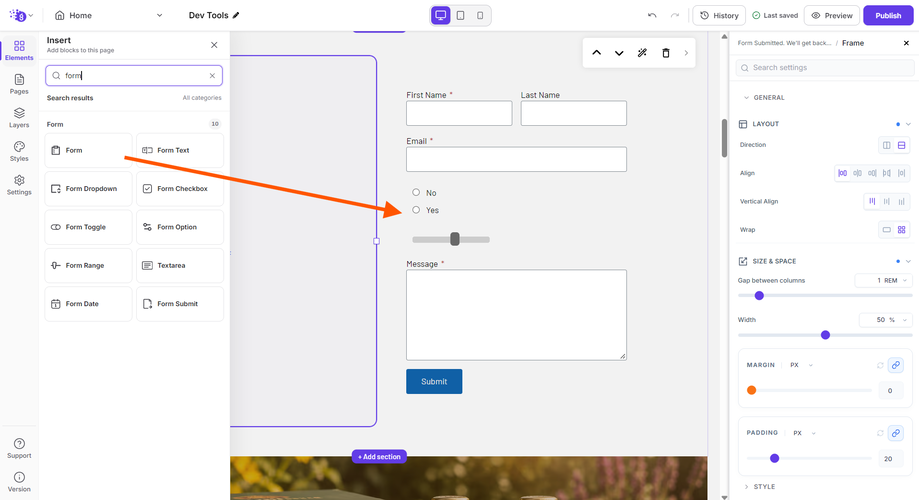
Task: Set Wrap to no-wrap option
Action: tap(886, 230)
